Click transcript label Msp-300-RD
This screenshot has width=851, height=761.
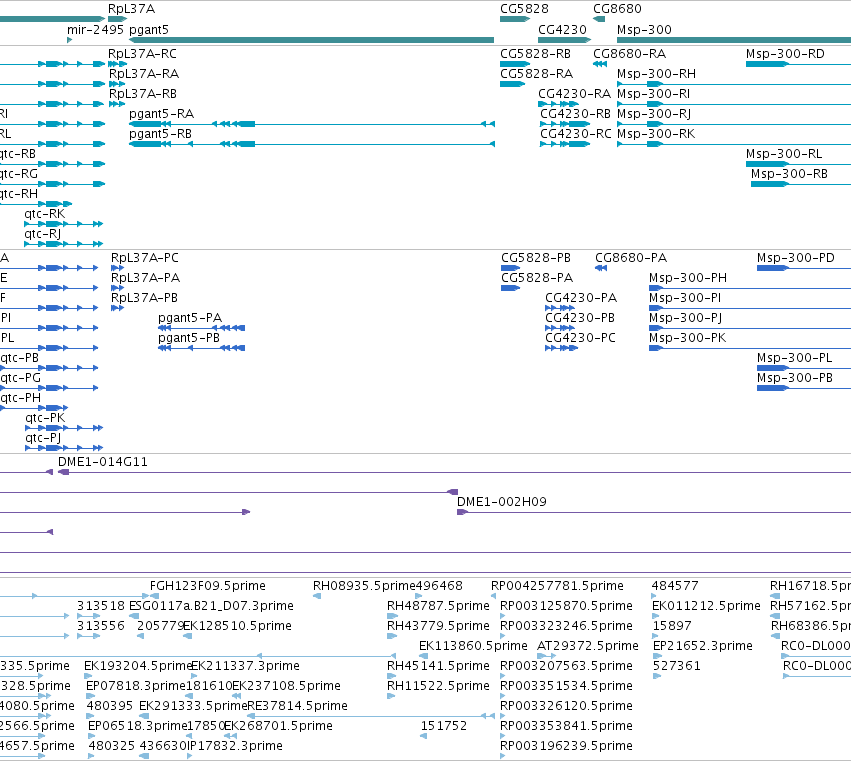click(x=785, y=54)
